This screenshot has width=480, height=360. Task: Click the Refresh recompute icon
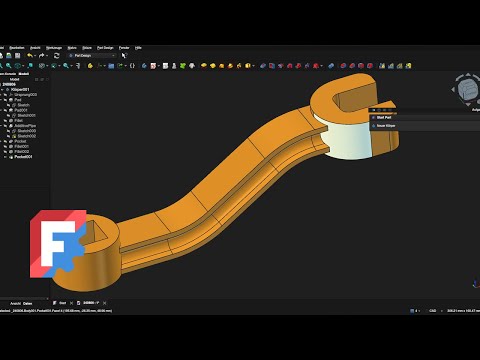click(x=57, y=55)
